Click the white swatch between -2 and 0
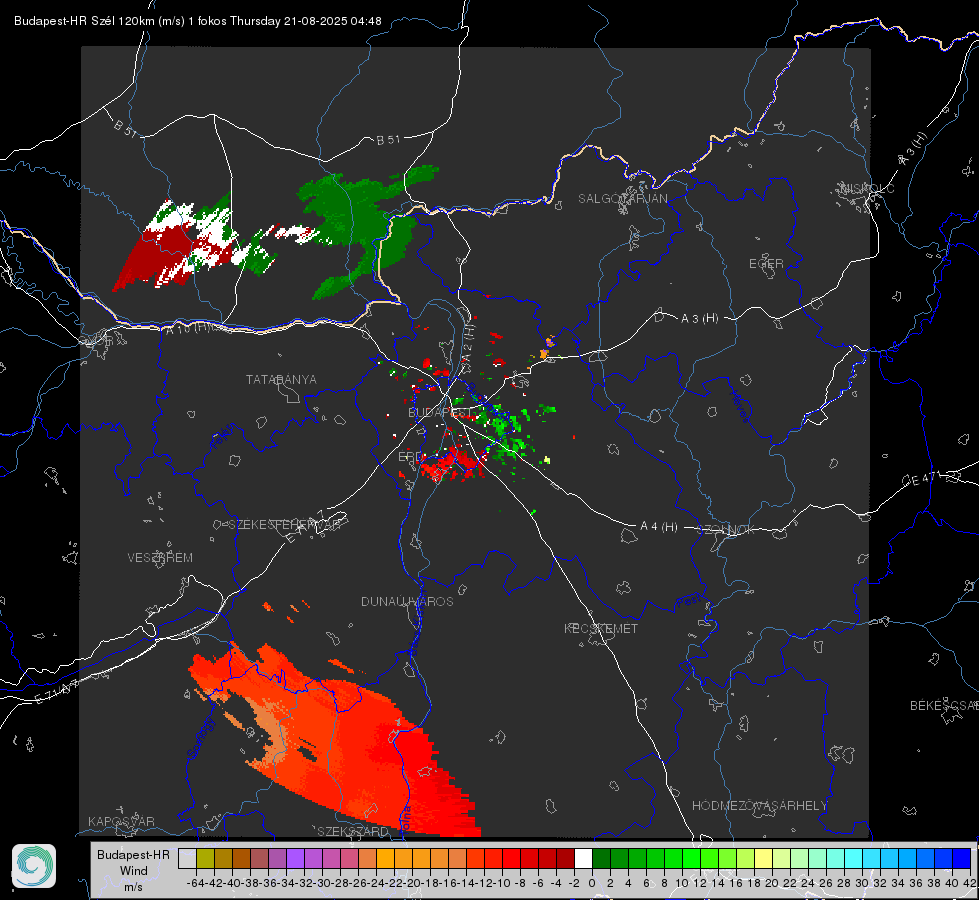The height and width of the screenshot is (900, 979). (583, 859)
